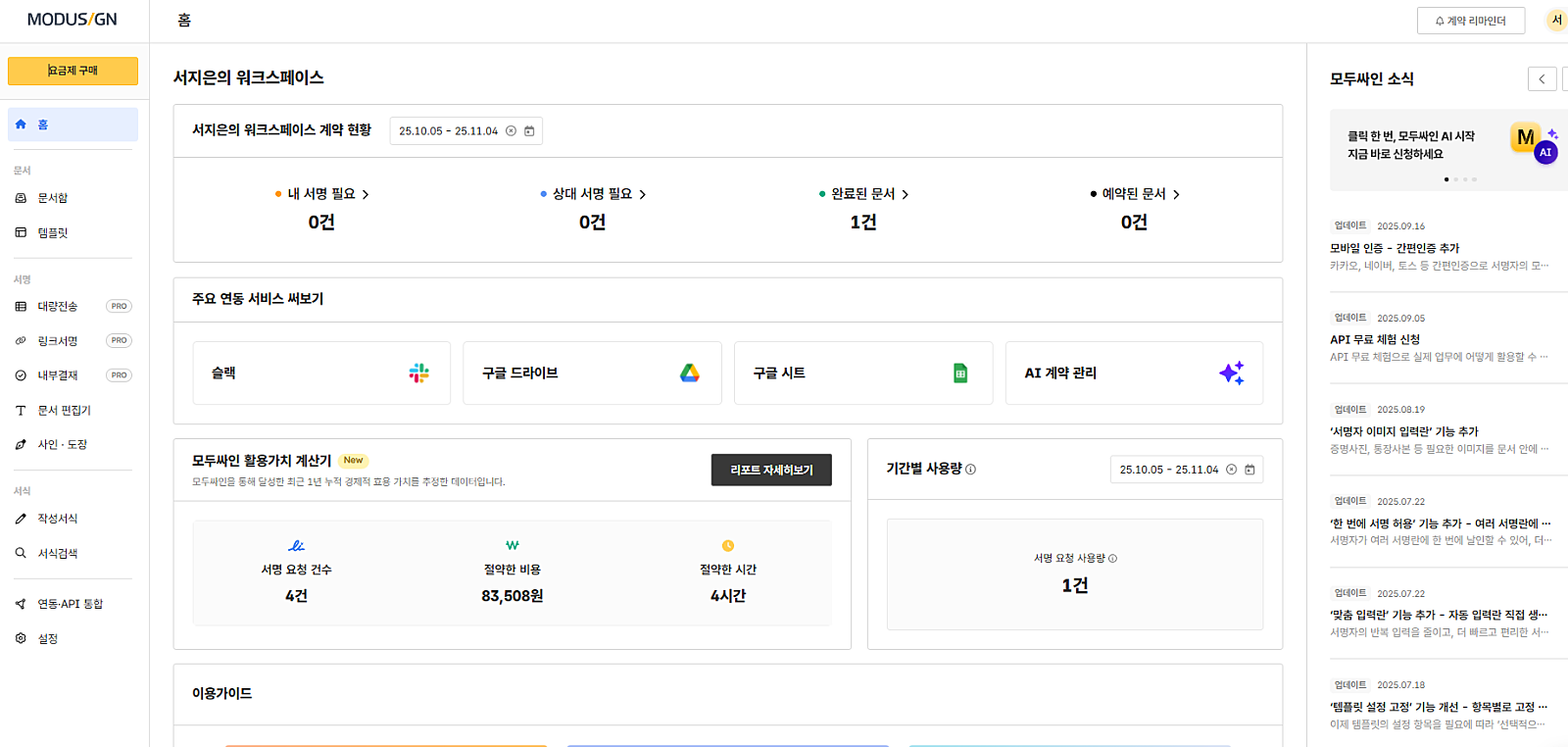
Task: Click the 83,508원 saved cost value
Action: pyautogui.click(x=512, y=596)
